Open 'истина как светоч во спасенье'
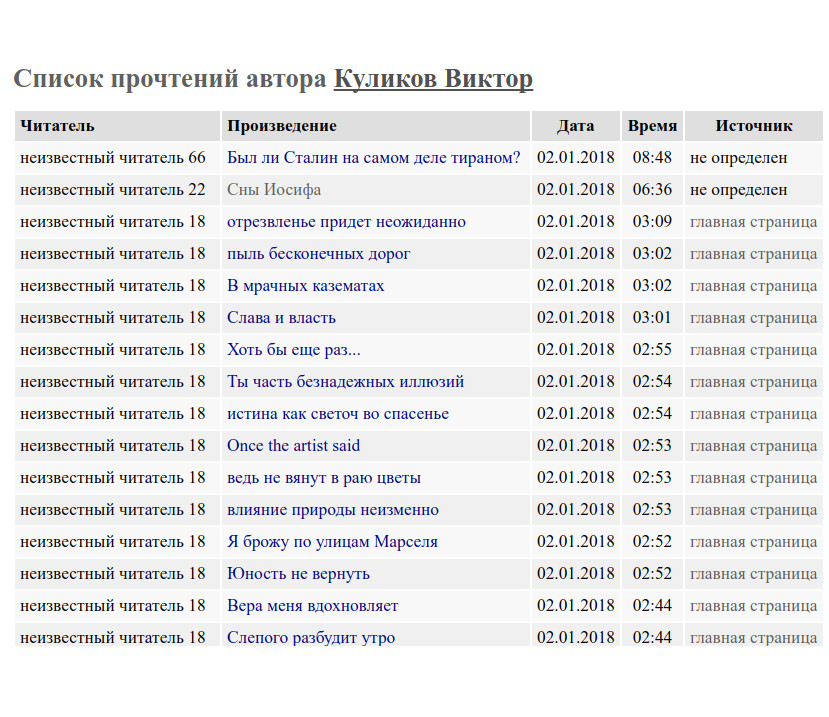Image resolution: width=829 pixels, height=717 pixels. point(338,413)
